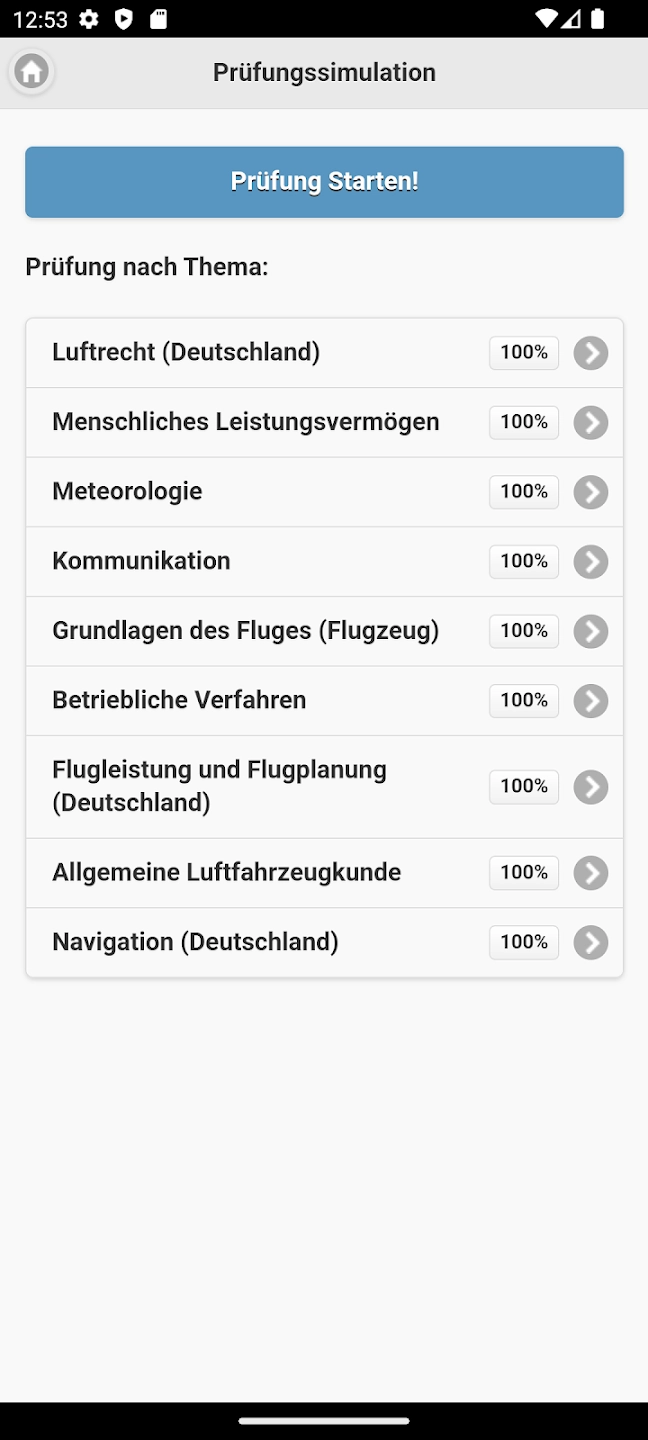Click Betriebliche Verfahren chevron icon
The image size is (648, 1440).
pos(591,701)
